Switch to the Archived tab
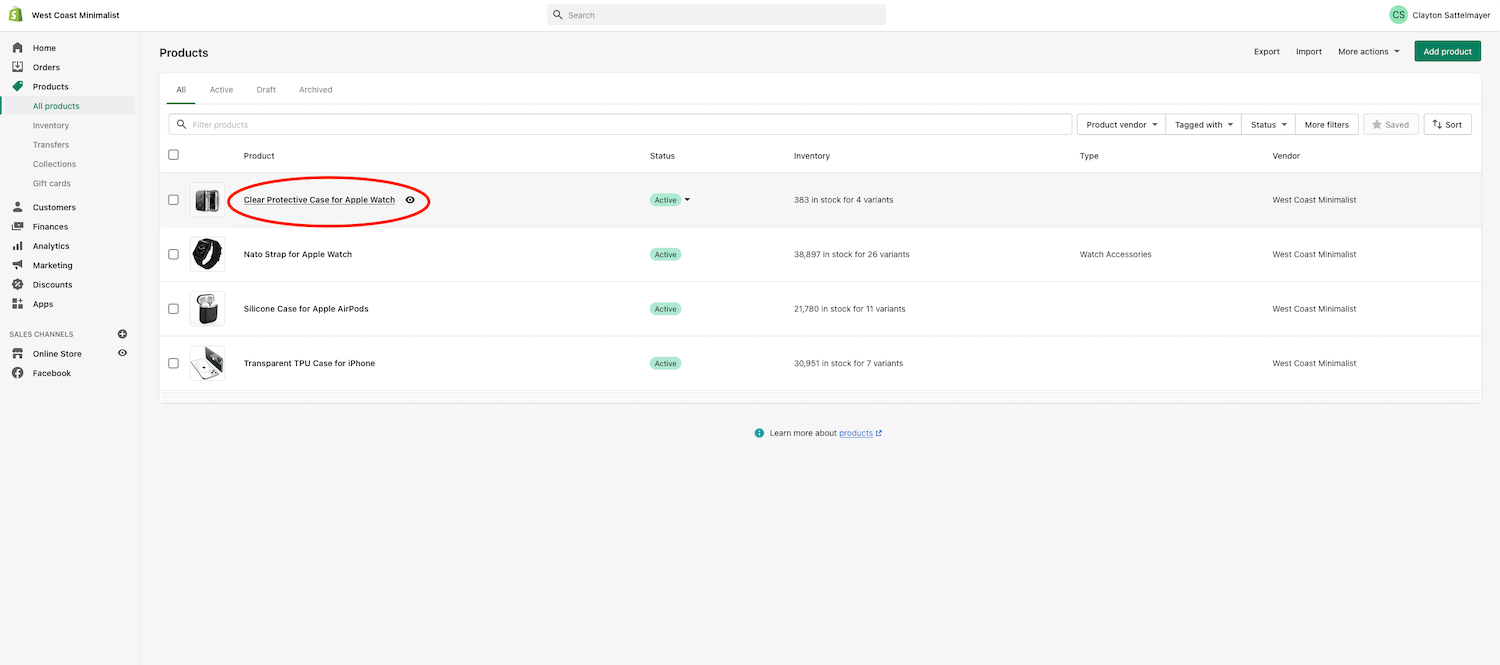 coord(316,90)
